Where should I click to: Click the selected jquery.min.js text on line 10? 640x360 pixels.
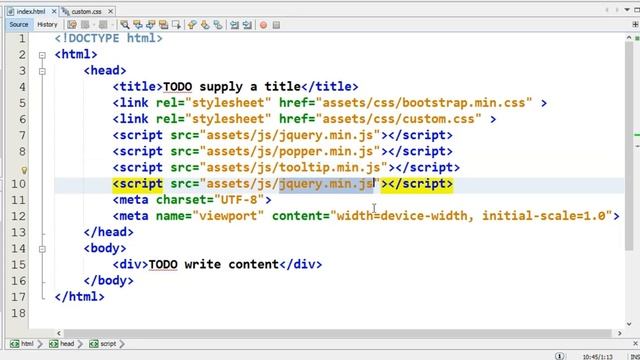(326, 184)
